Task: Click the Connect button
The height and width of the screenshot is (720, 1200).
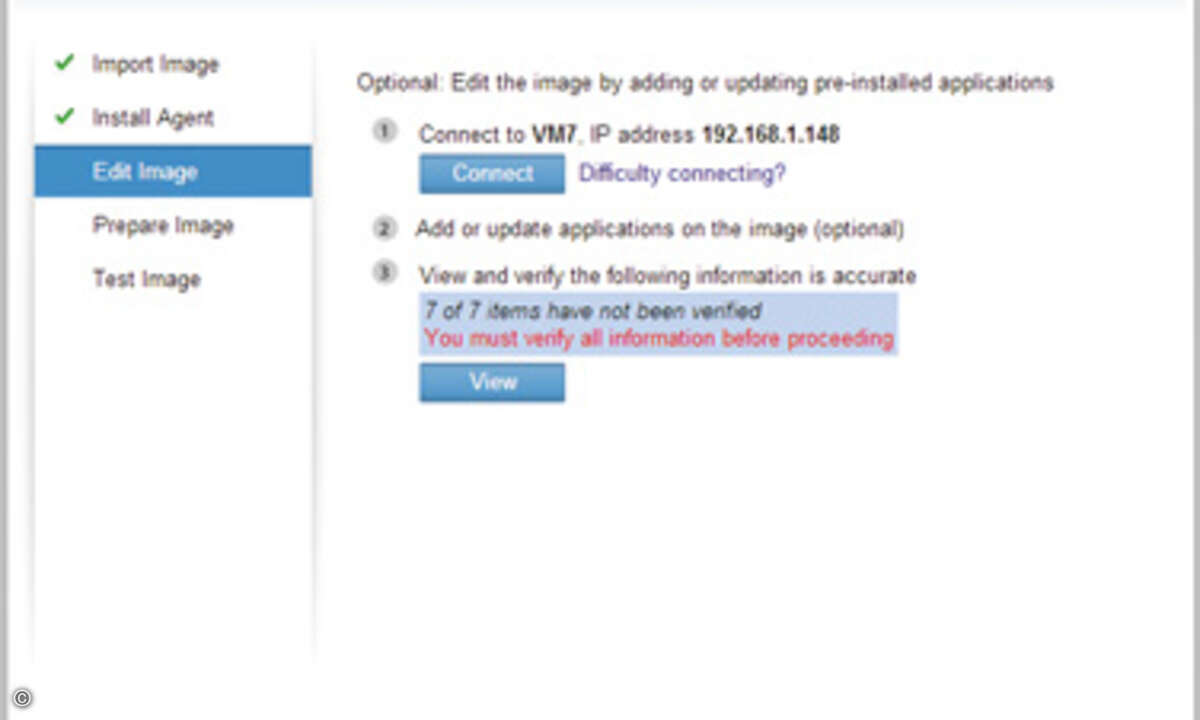Action: [x=492, y=173]
